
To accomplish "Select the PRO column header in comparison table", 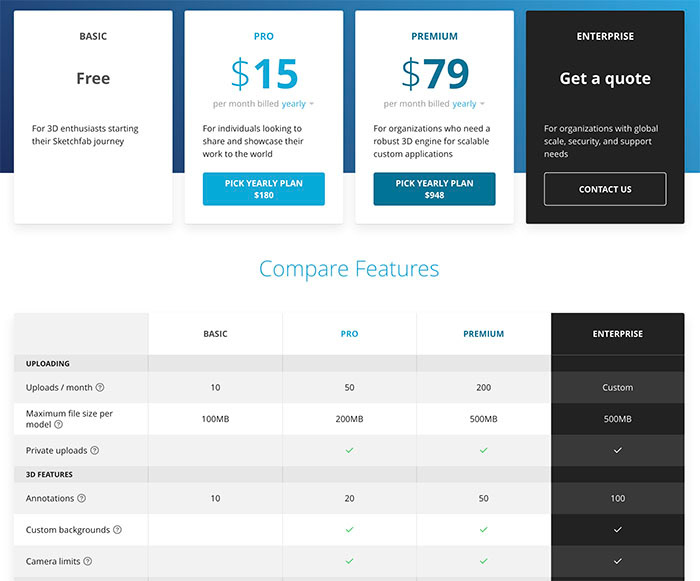I will point(350,334).
